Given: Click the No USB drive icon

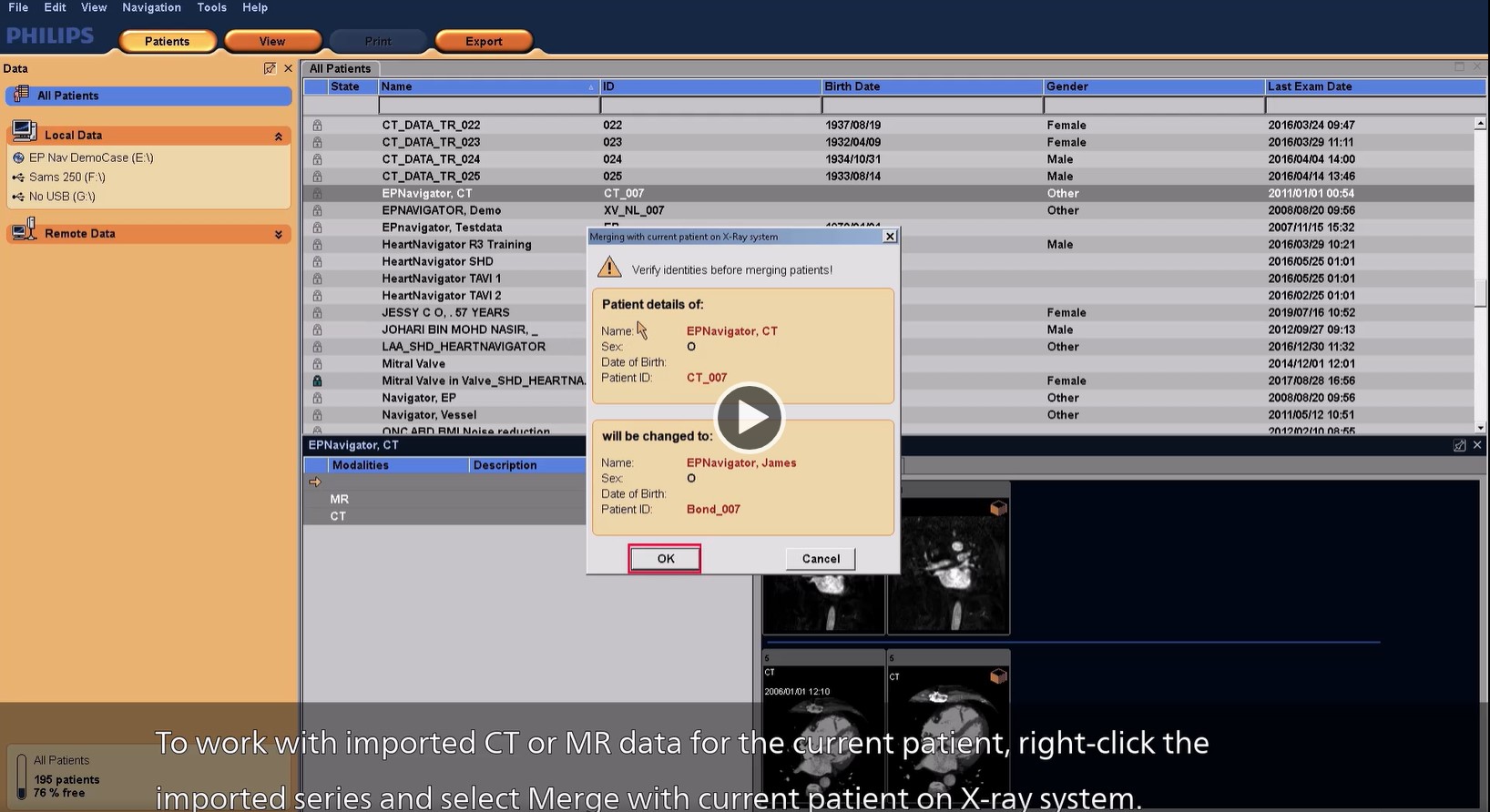Looking at the screenshot, I should [x=18, y=197].
